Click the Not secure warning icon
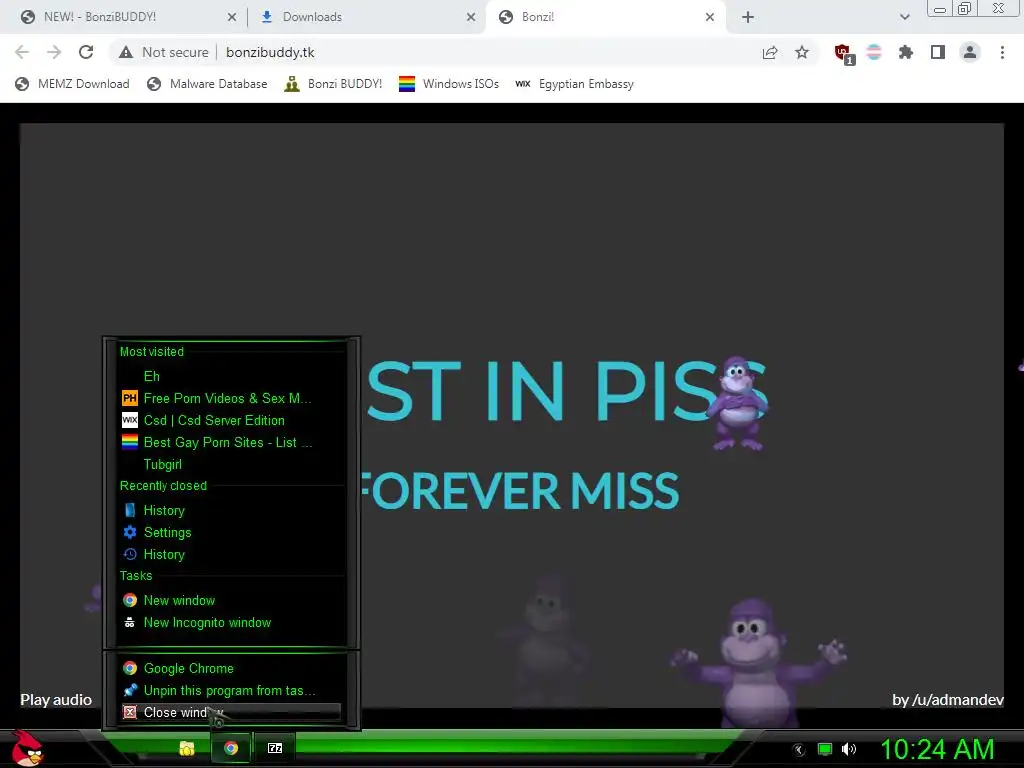This screenshot has width=1024, height=768. [126, 52]
